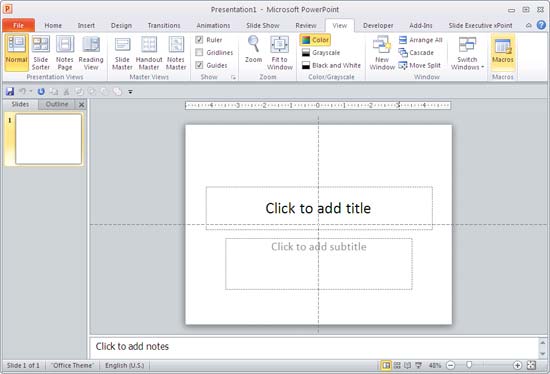Close the slides pane
This screenshot has width=550, height=374.
click(81, 105)
